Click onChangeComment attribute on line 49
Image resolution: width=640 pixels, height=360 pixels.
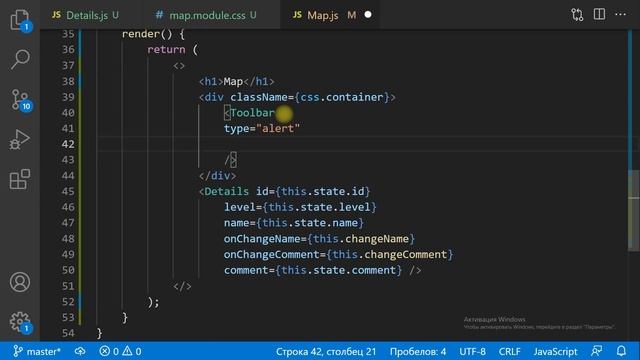(271, 254)
